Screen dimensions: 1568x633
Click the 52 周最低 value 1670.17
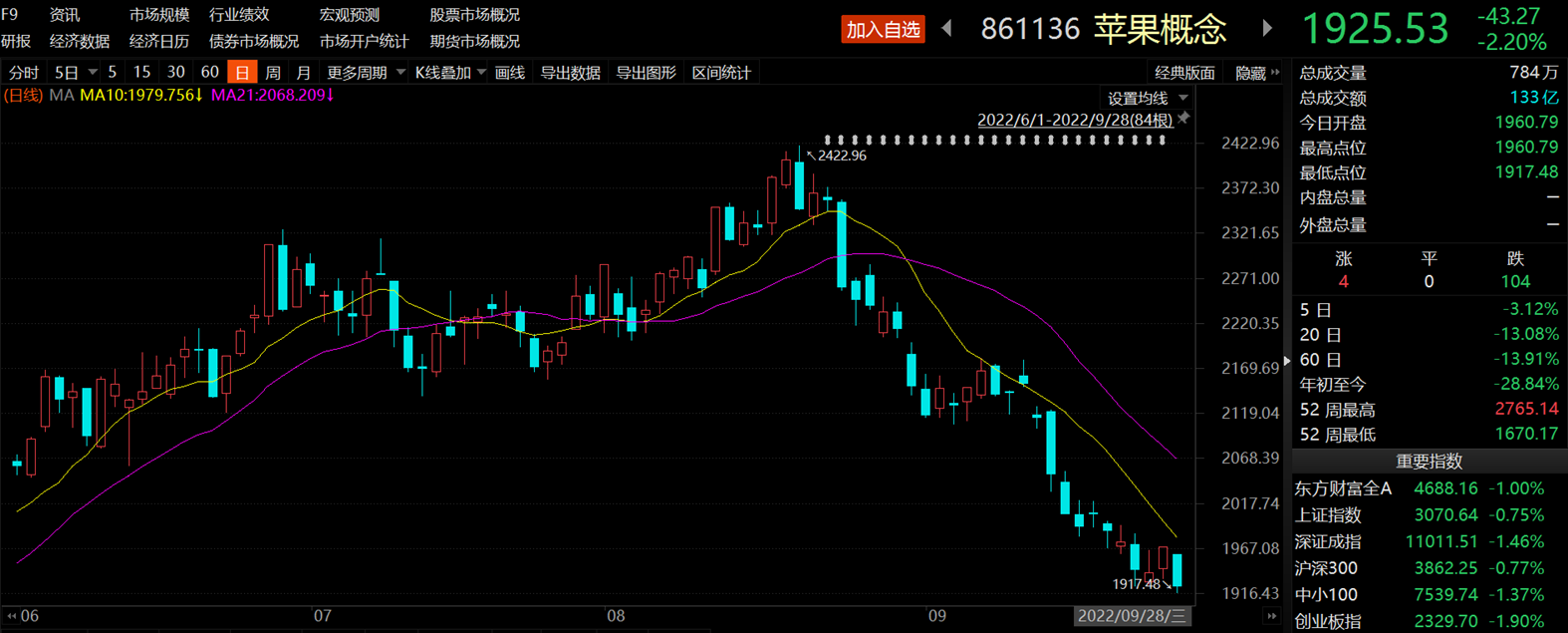(1526, 435)
